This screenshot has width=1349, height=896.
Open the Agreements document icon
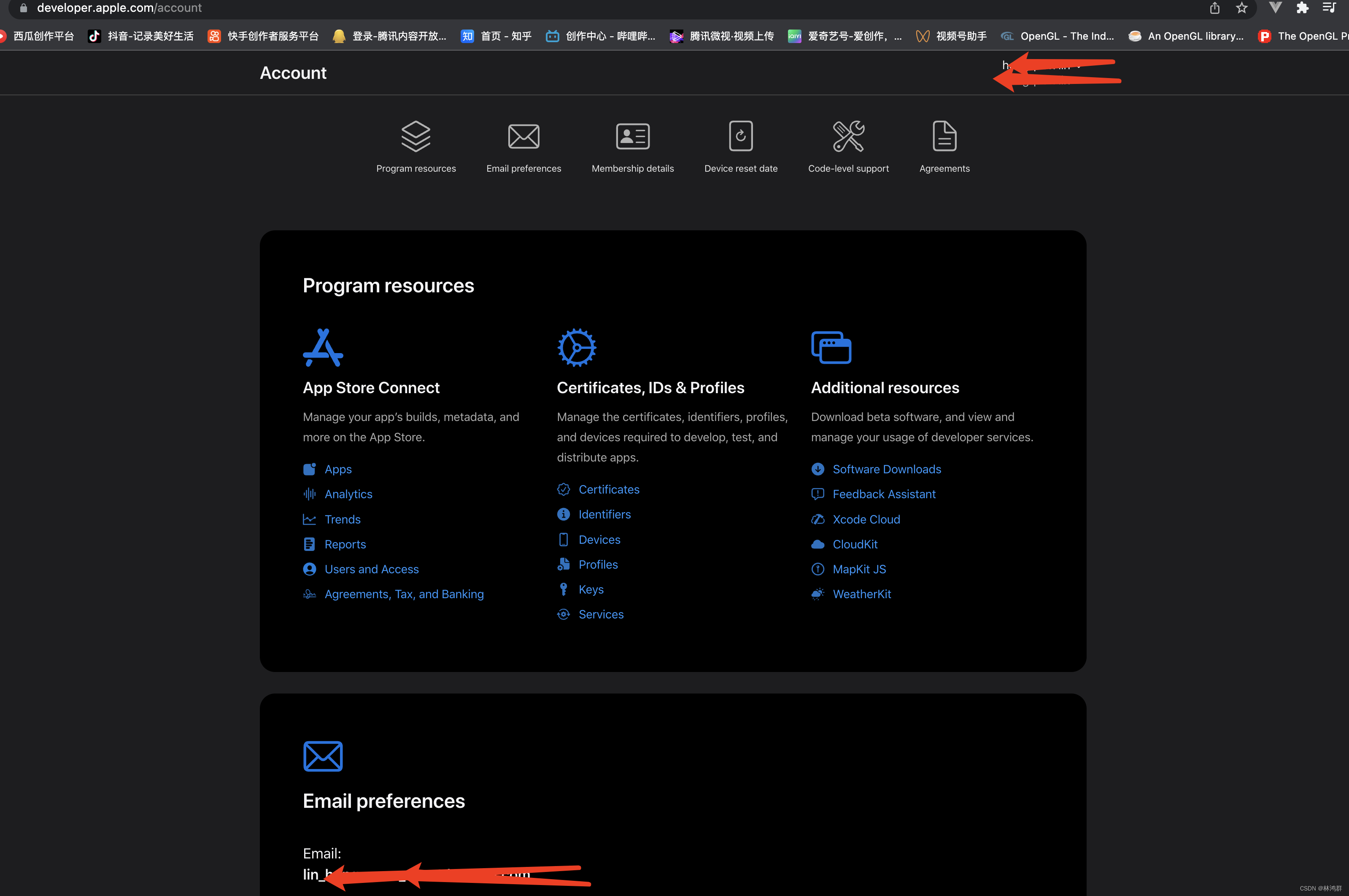(944, 137)
